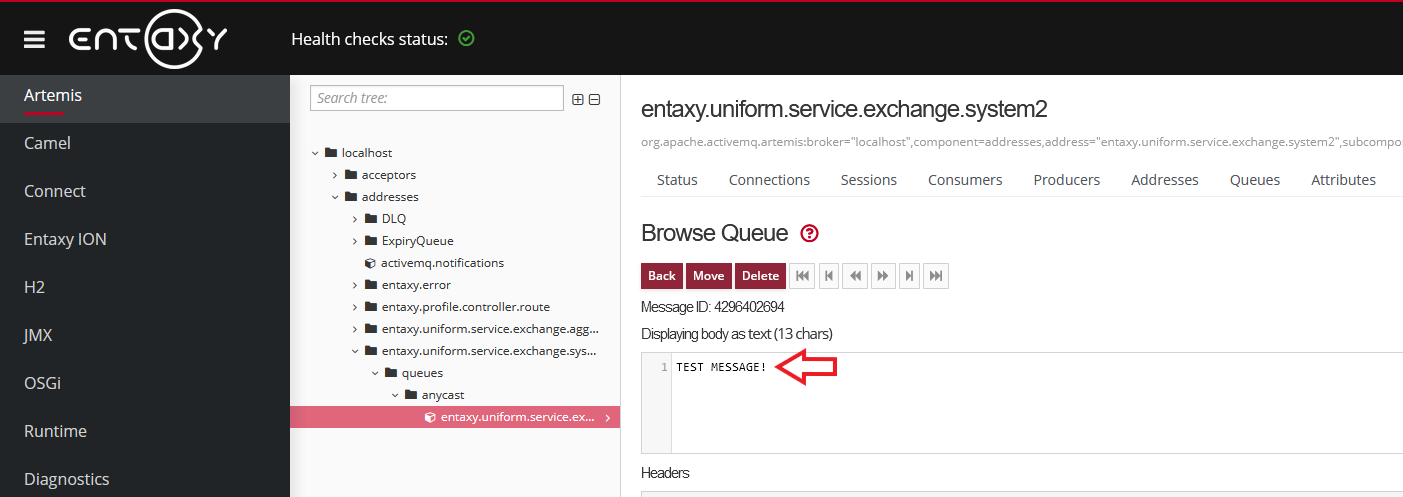The width and height of the screenshot is (1403, 497).
Task: Collapse the addresses folder
Action: coord(336,197)
